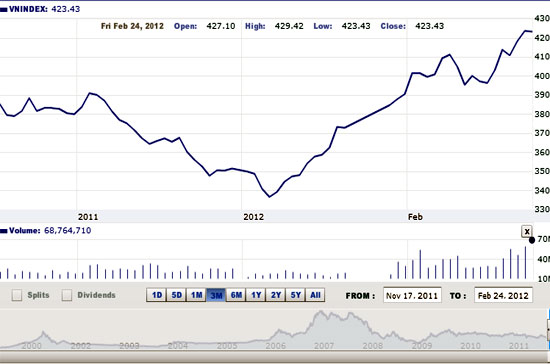Click the Volume legend marker
Viewport: 550px width, 364px height.
4,231
